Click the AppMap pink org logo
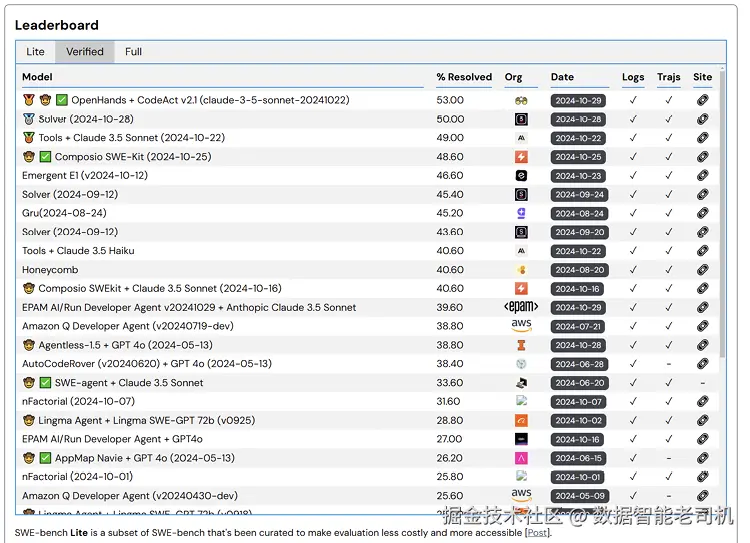 click(521, 458)
